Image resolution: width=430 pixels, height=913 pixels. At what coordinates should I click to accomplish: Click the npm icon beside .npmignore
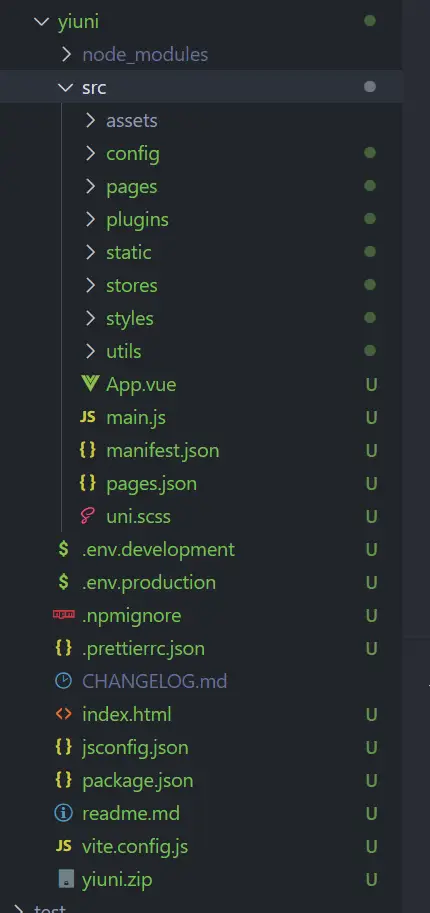(64, 614)
